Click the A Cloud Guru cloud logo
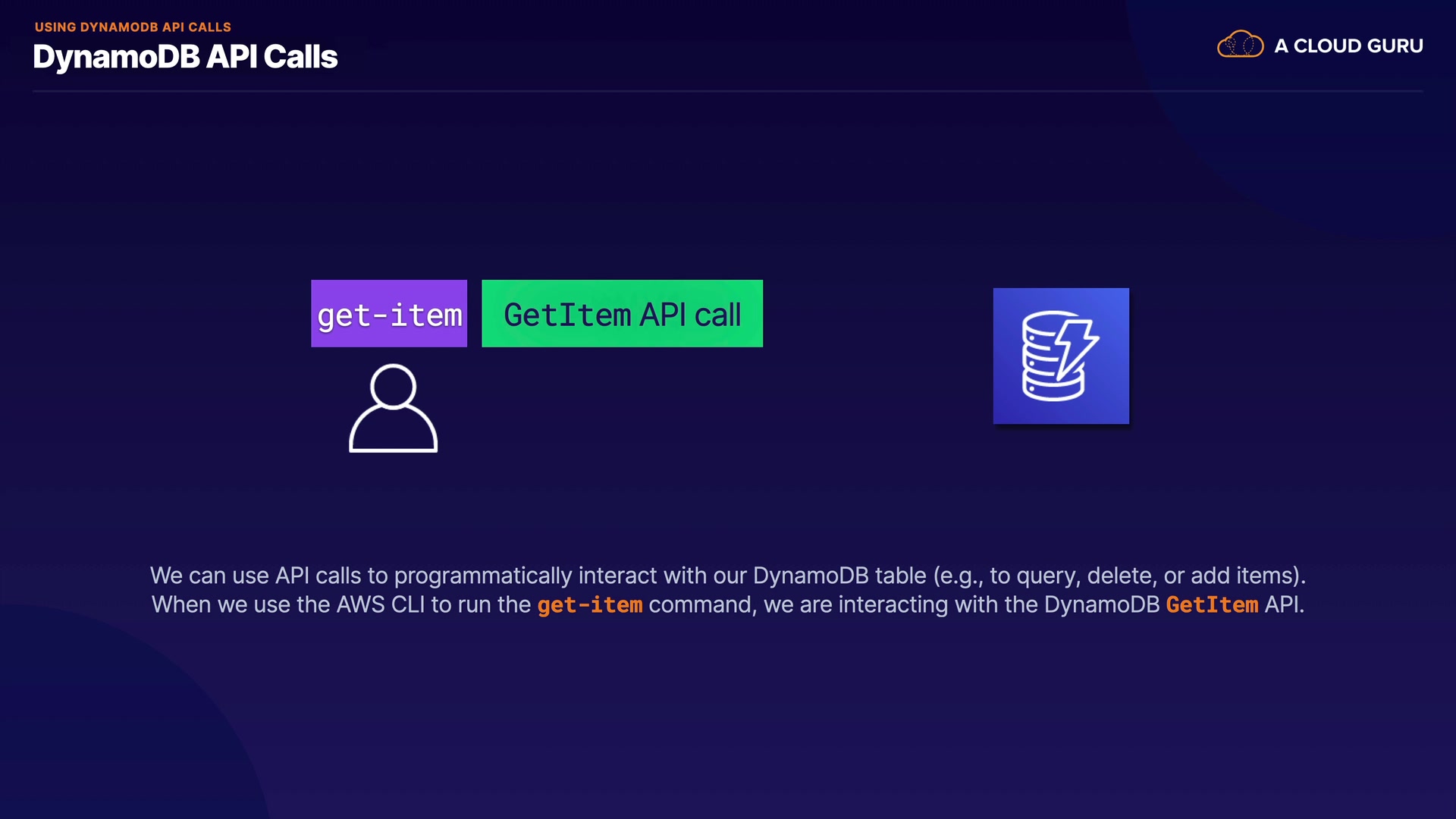Viewport: 1456px width, 819px height. click(x=1240, y=45)
